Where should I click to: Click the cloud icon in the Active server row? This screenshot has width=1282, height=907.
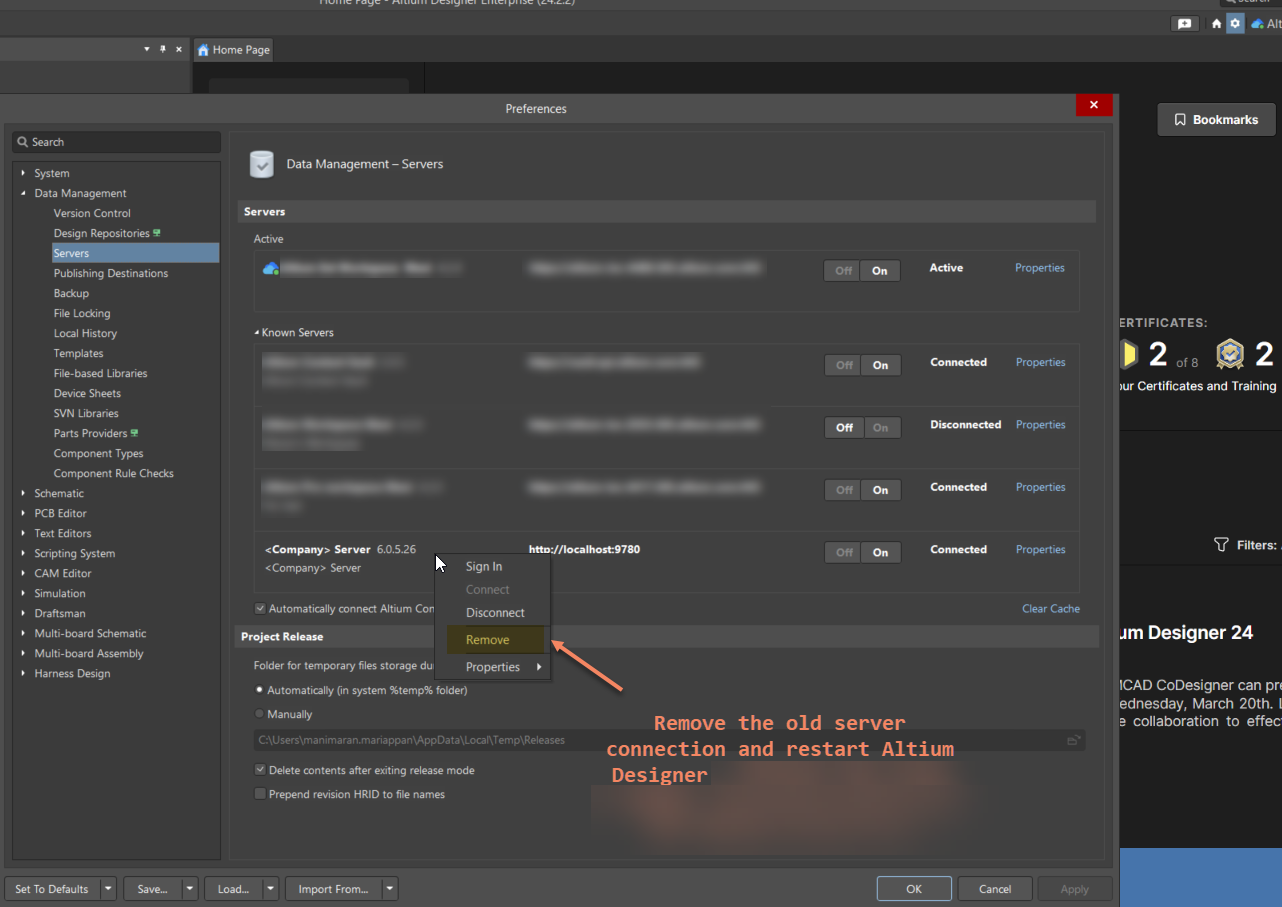pos(270,268)
